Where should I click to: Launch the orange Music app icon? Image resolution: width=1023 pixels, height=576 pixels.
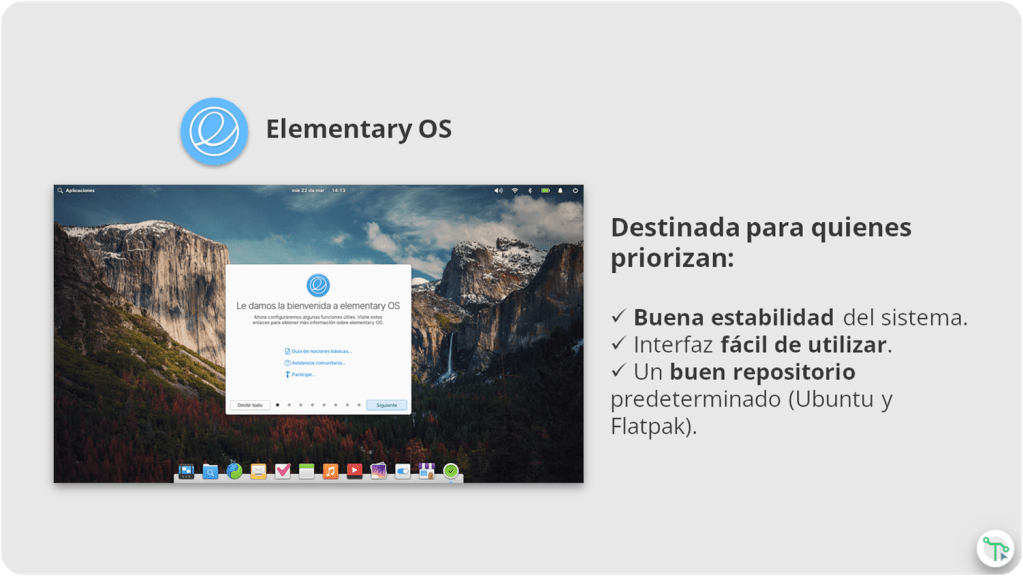pyautogui.click(x=331, y=471)
